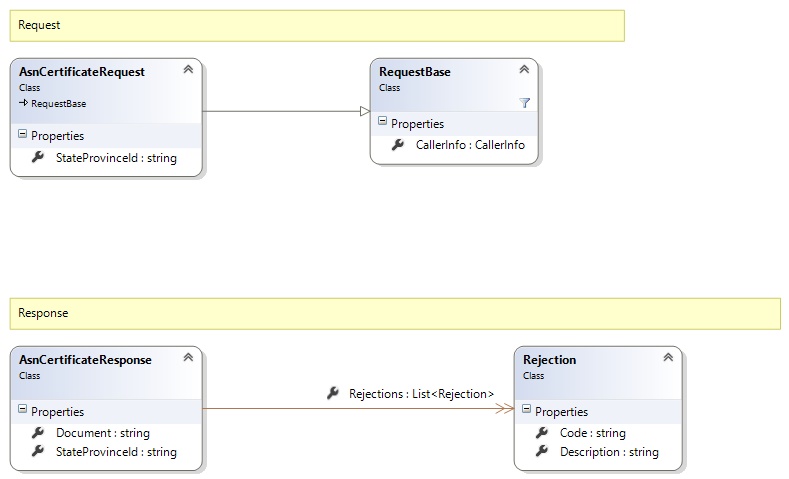Screen dimensions: 789x479
Task: Collapse the AsnCertificateRequest class with chevron
Action: pyautogui.click(x=188, y=70)
